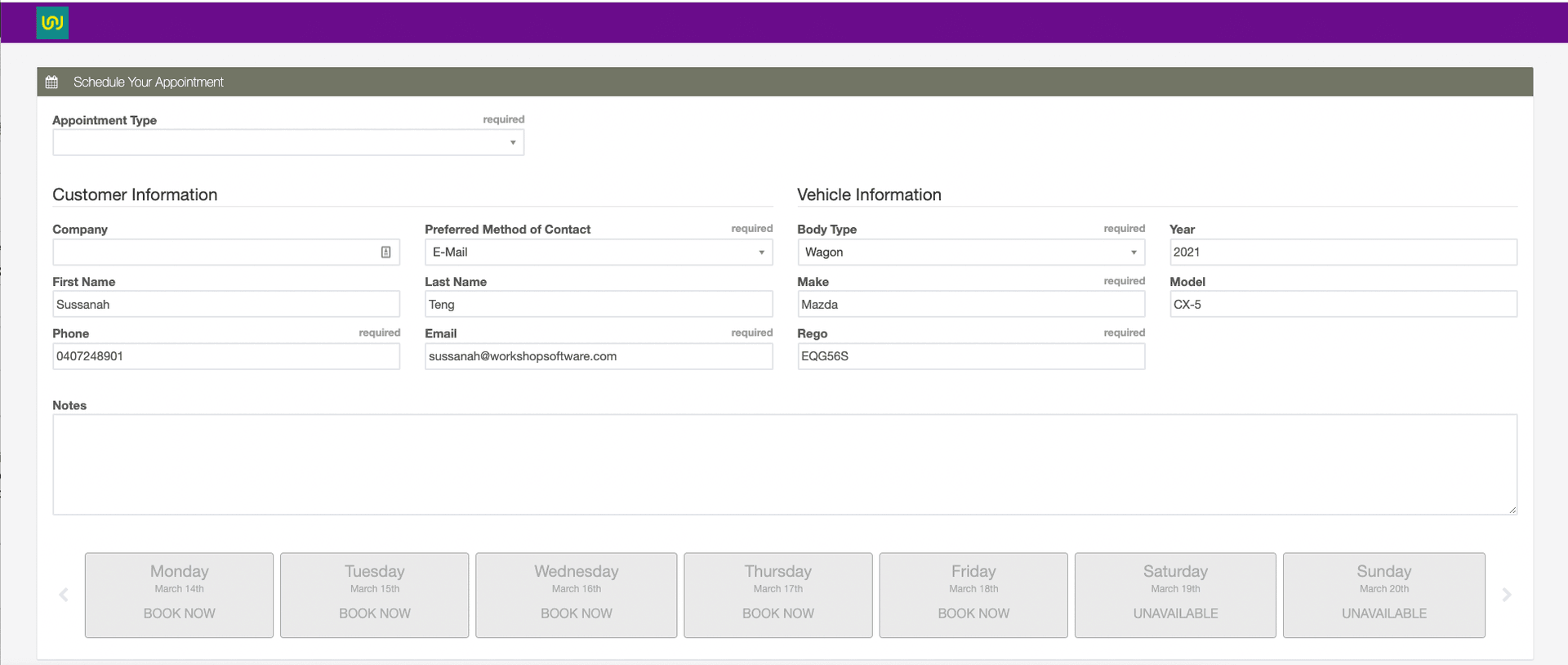Click the calendar icon beside Schedule Your Appointment
Screen dimensions: 1568x665
(51, 82)
